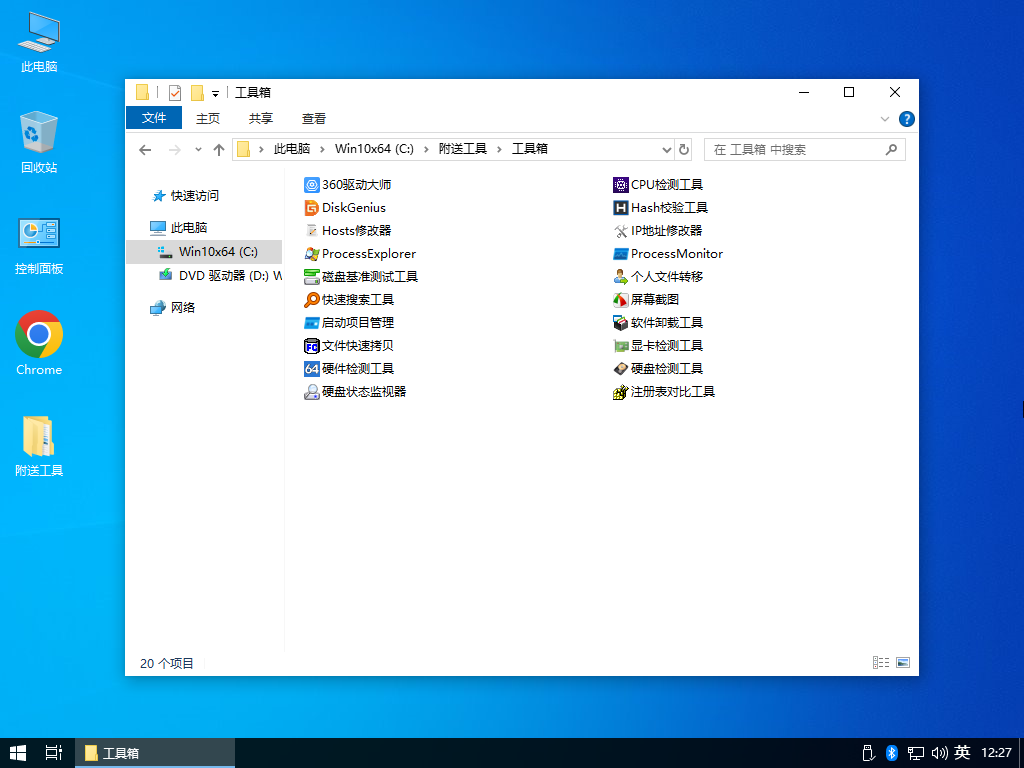Toggle the 英 input method indicator

tap(962, 752)
